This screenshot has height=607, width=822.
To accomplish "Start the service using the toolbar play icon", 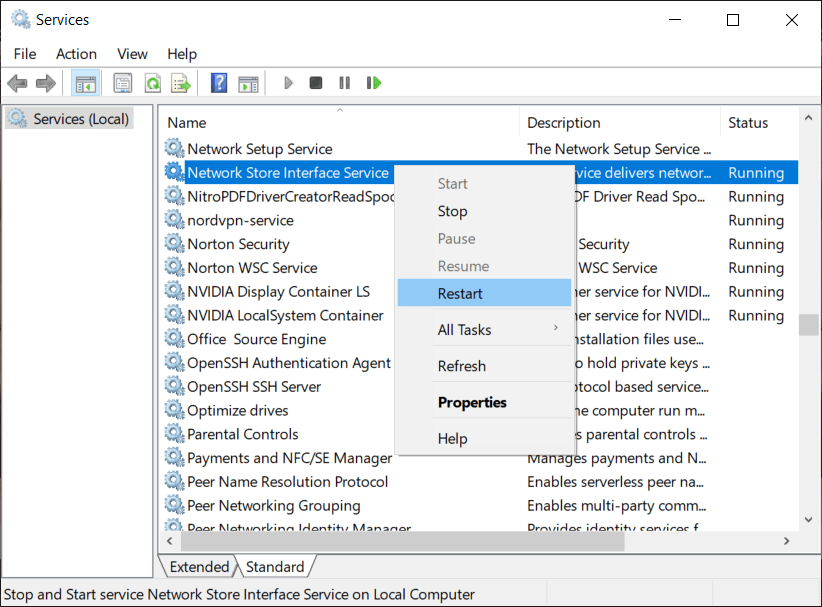I will point(288,82).
